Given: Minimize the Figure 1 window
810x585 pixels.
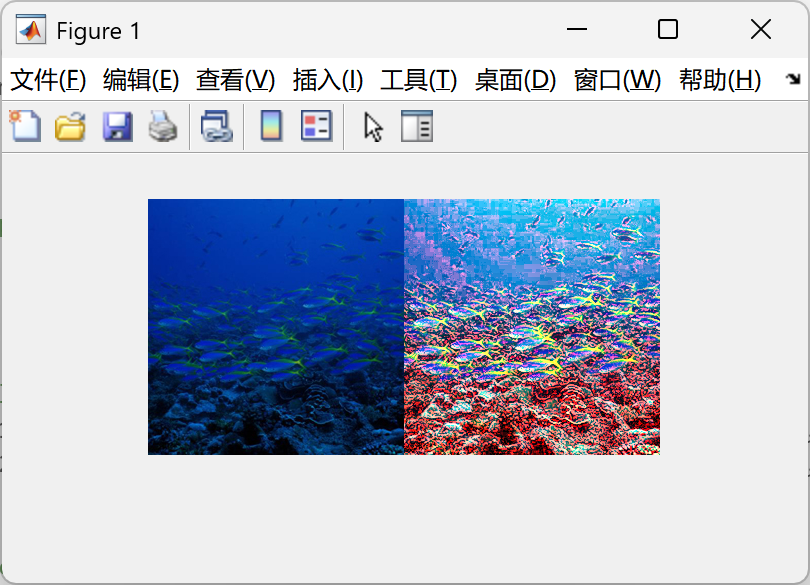Looking at the screenshot, I should (577, 29).
